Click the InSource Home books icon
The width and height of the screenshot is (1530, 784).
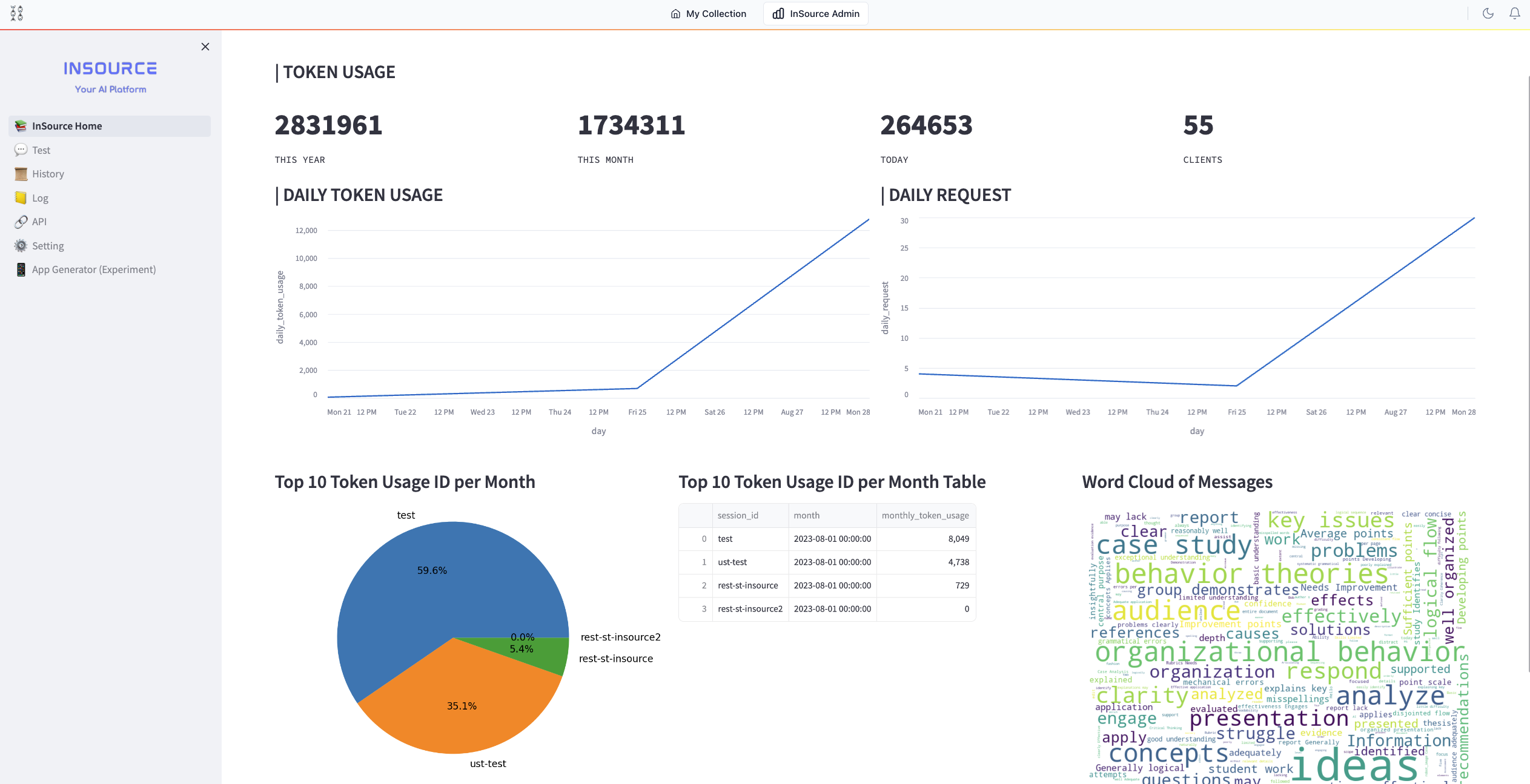[21, 126]
